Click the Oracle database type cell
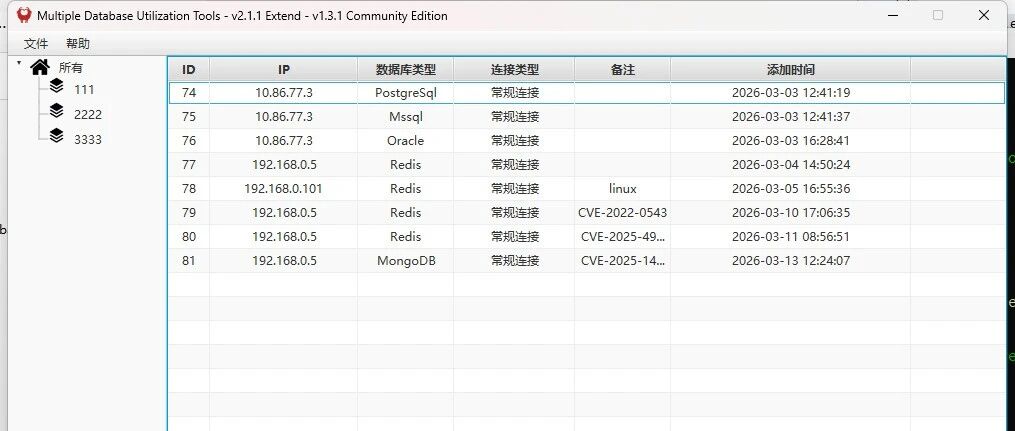The height and width of the screenshot is (431, 1015). pyautogui.click(x=406, y=140)
